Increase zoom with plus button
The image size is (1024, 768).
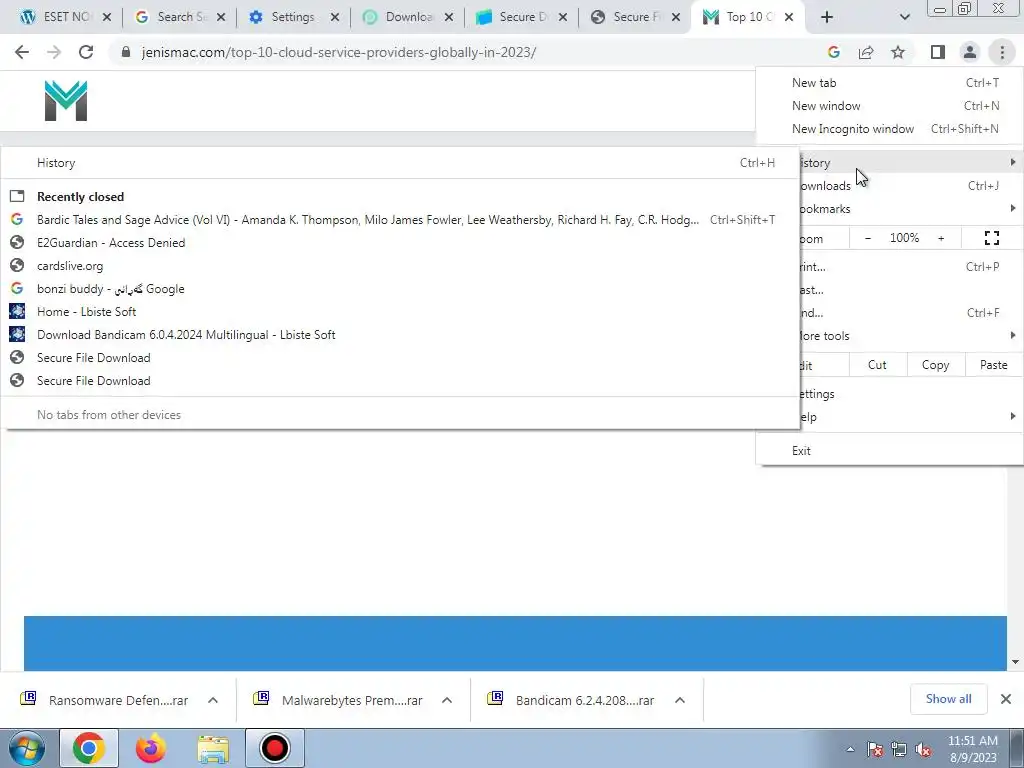tap(941, 238)
